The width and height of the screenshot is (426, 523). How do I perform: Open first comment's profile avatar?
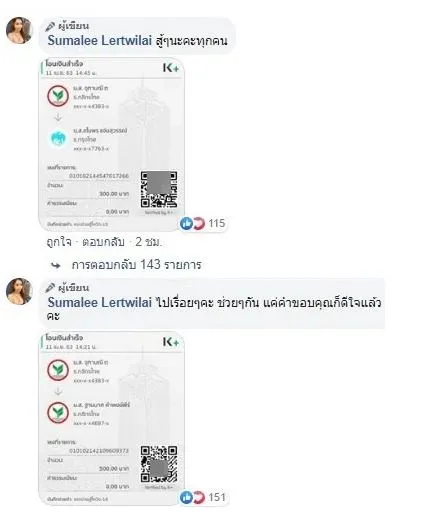click(19, 30)
